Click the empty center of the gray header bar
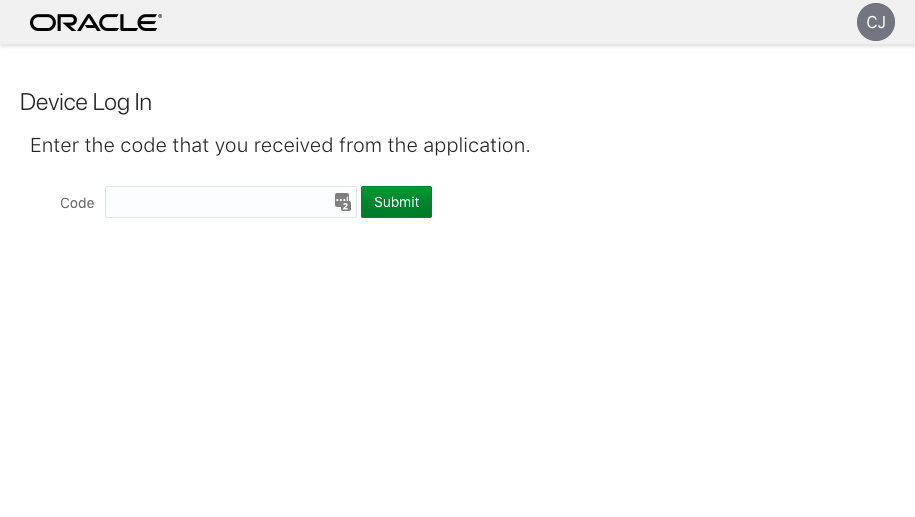 point(500,22)
